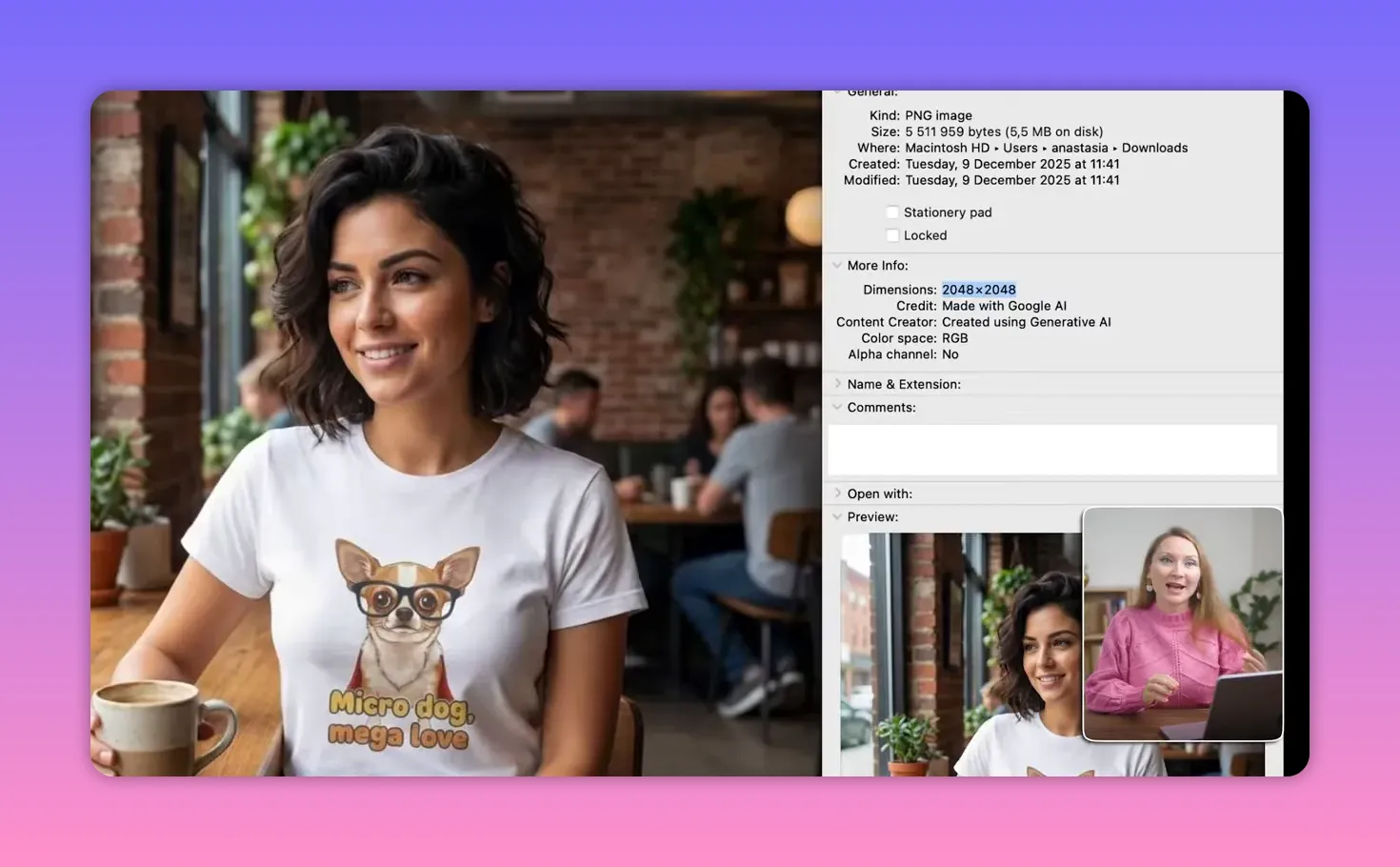Collapse the General section disclosure triangle

pos(837,91)
